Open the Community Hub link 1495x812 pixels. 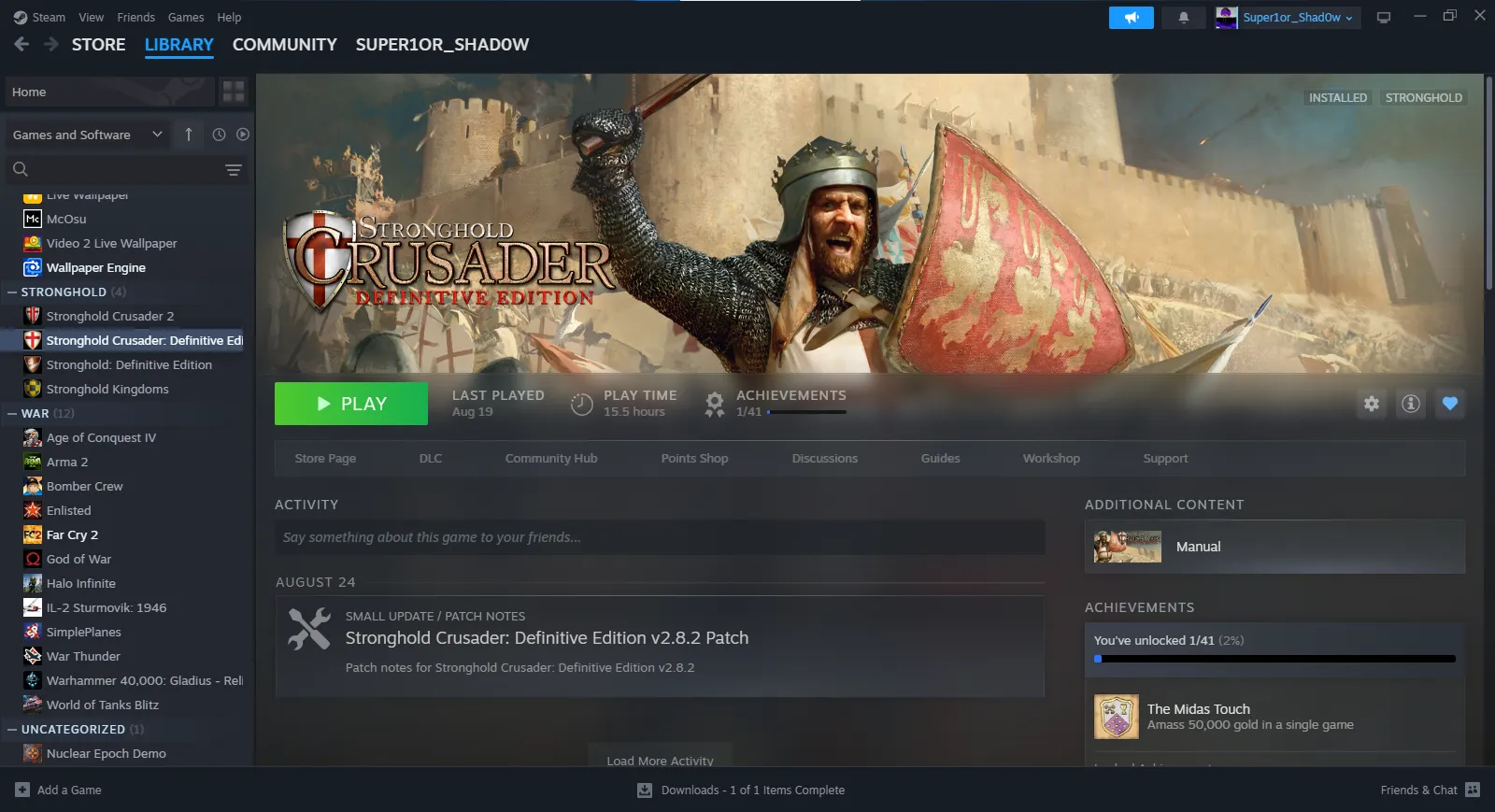(551, 459)
